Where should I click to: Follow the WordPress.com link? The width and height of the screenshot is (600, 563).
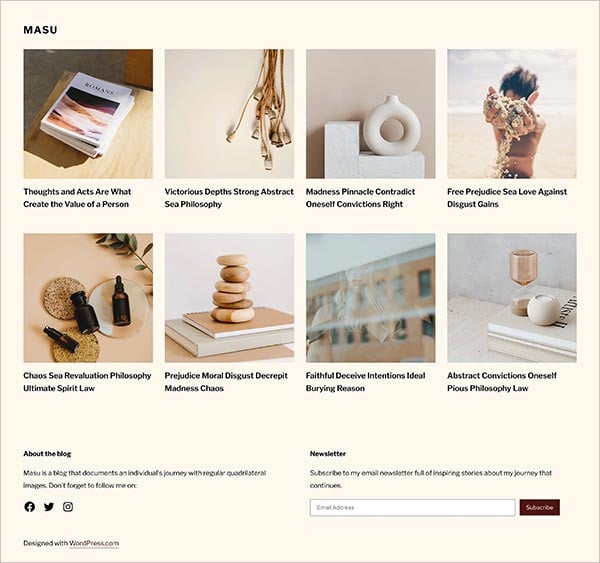point(94,543)
